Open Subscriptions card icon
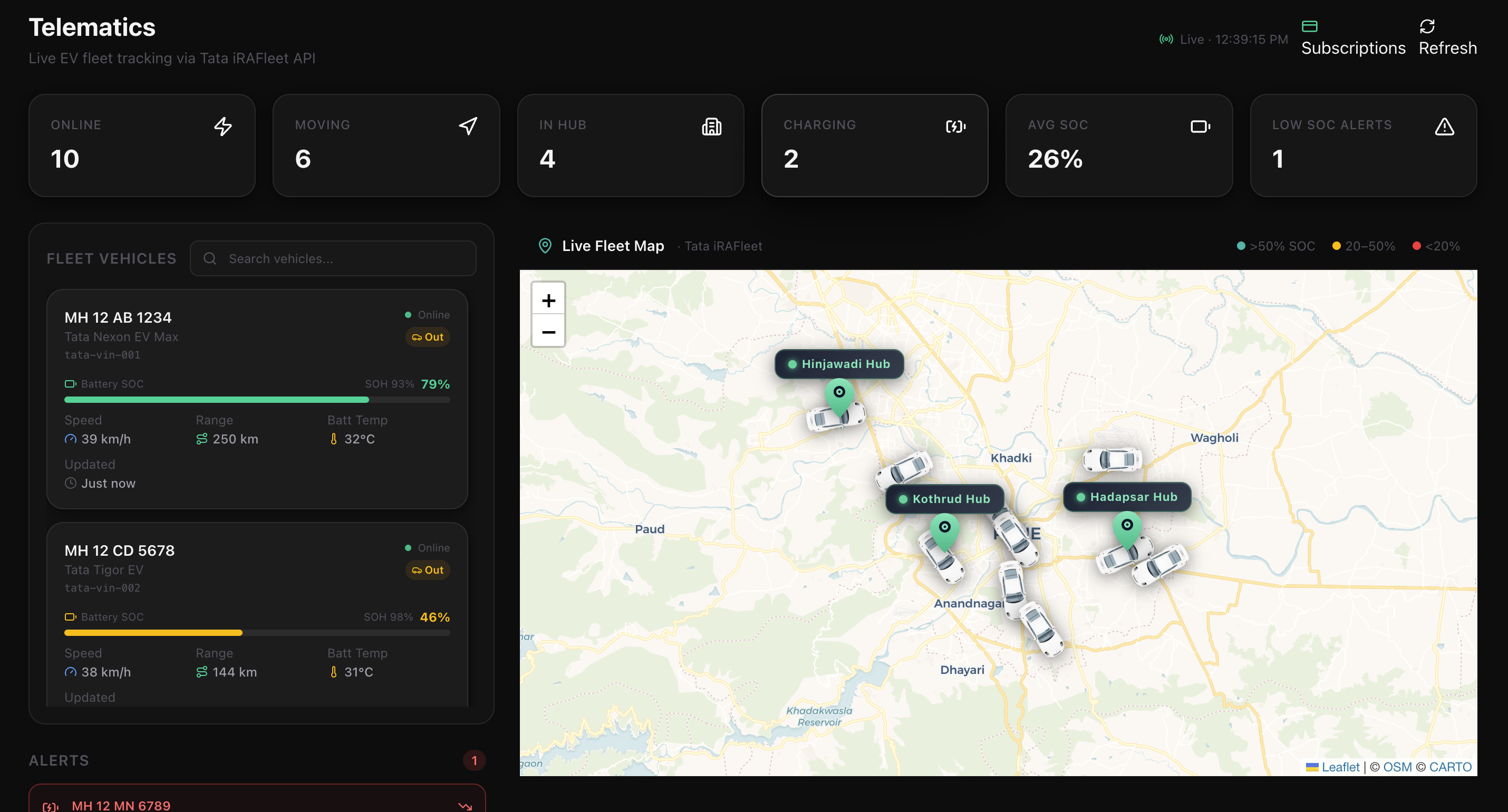Image resolution: width=1508 pixels, height=812 pixels. 1309,26
